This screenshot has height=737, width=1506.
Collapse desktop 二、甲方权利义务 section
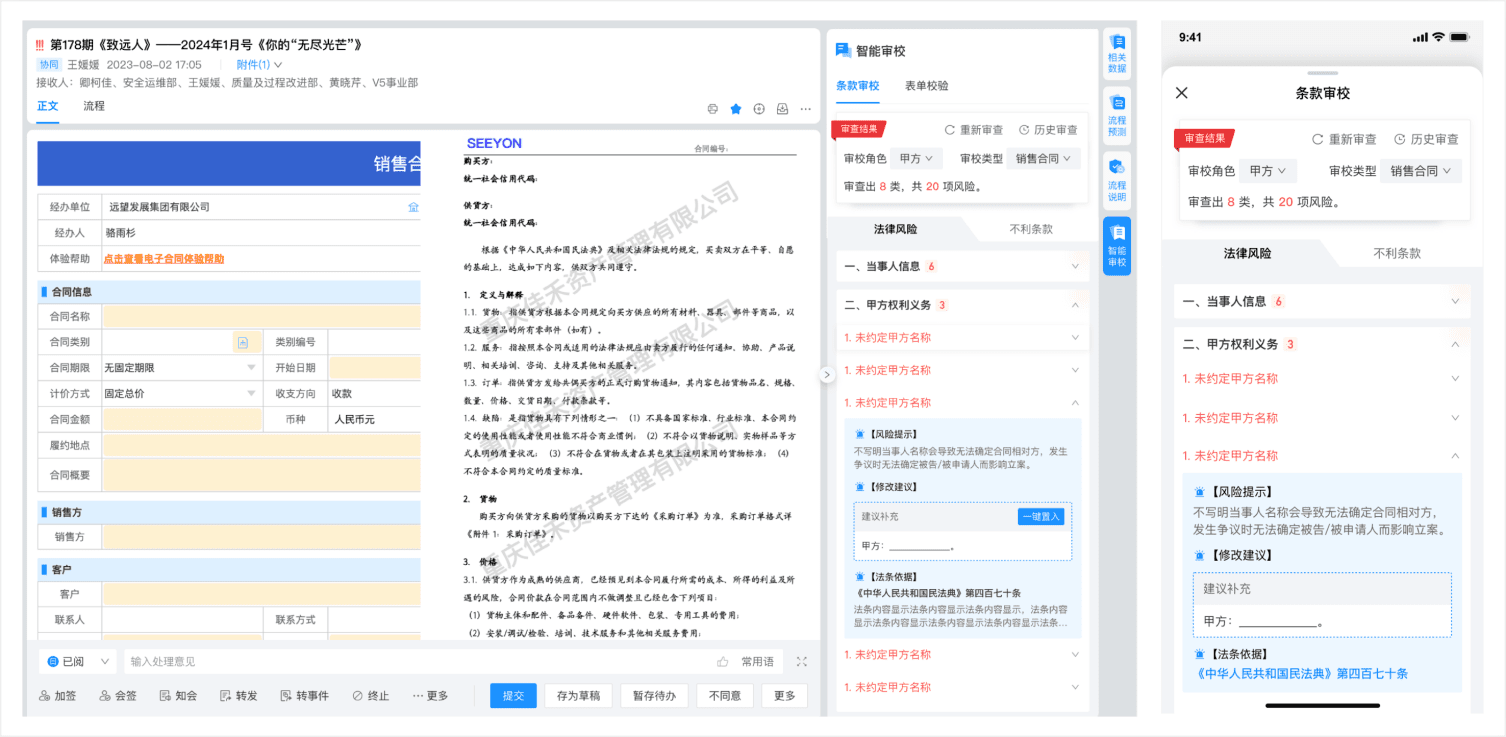[962, 305]
